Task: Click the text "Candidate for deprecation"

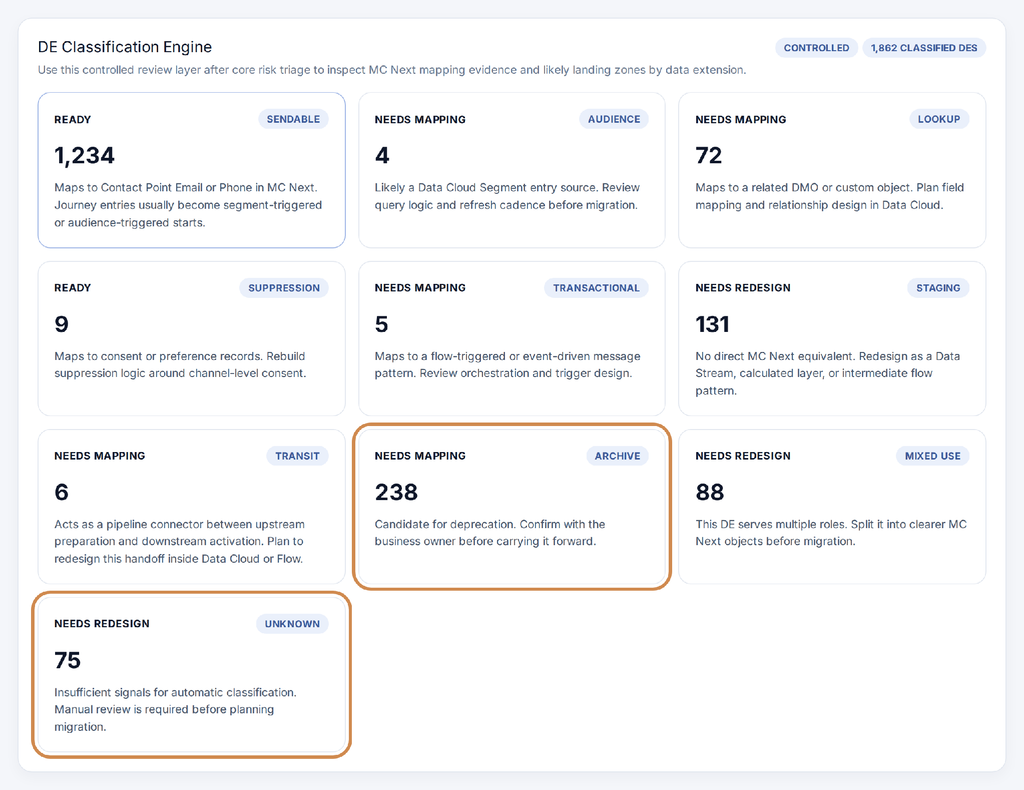Action: (445, 524)
